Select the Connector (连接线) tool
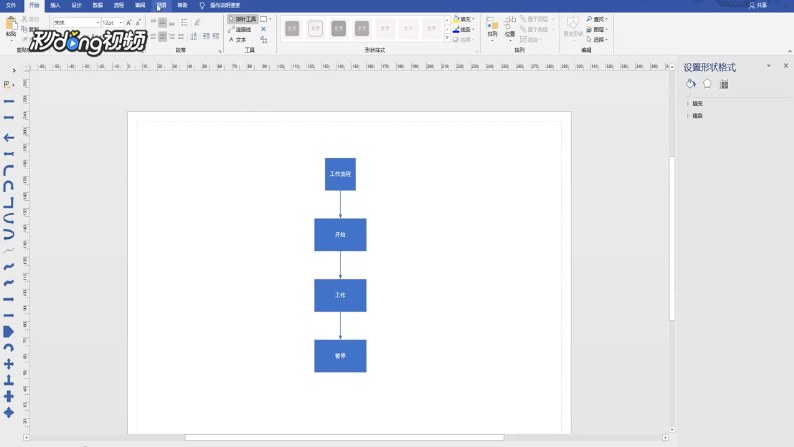Screen dimensions: 794x447 click(240, 29)
